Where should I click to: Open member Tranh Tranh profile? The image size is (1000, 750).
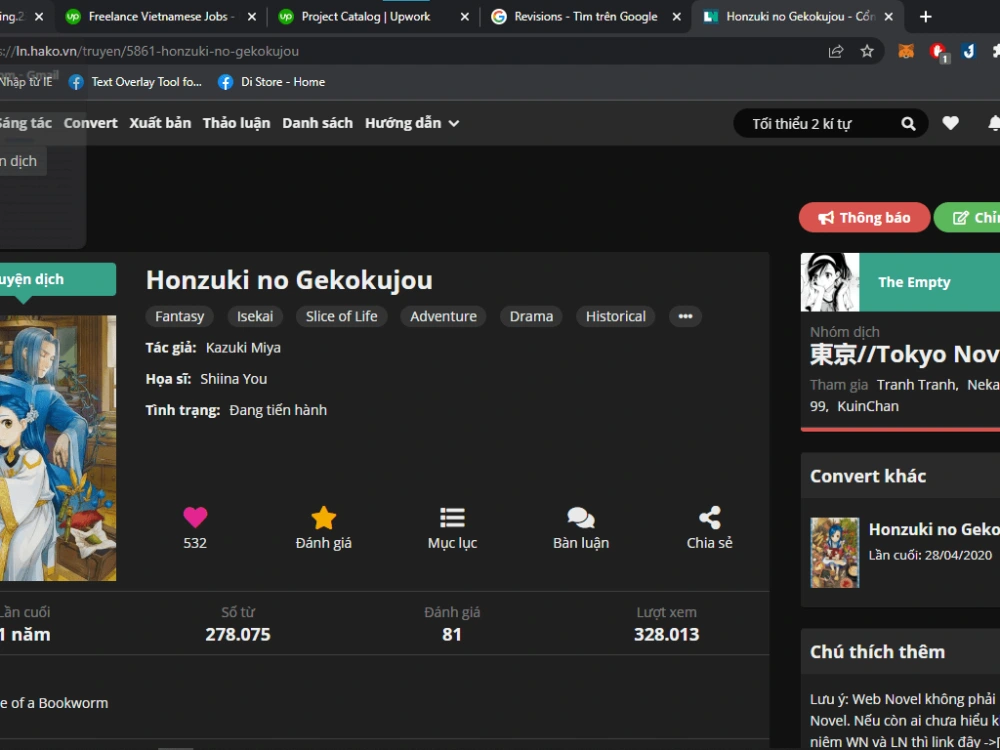[x=916, y=385]
